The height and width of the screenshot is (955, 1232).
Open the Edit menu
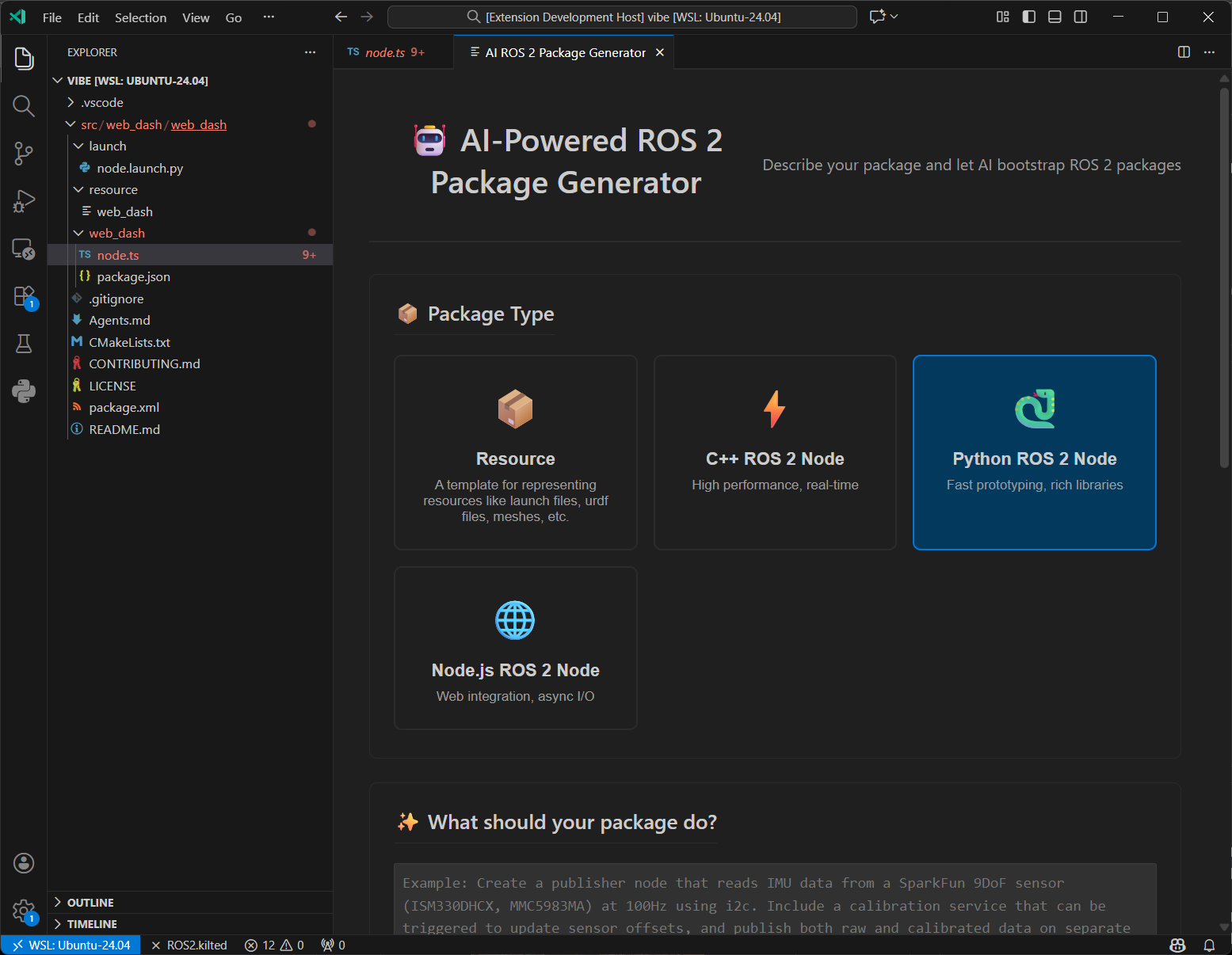click(89, 17)
